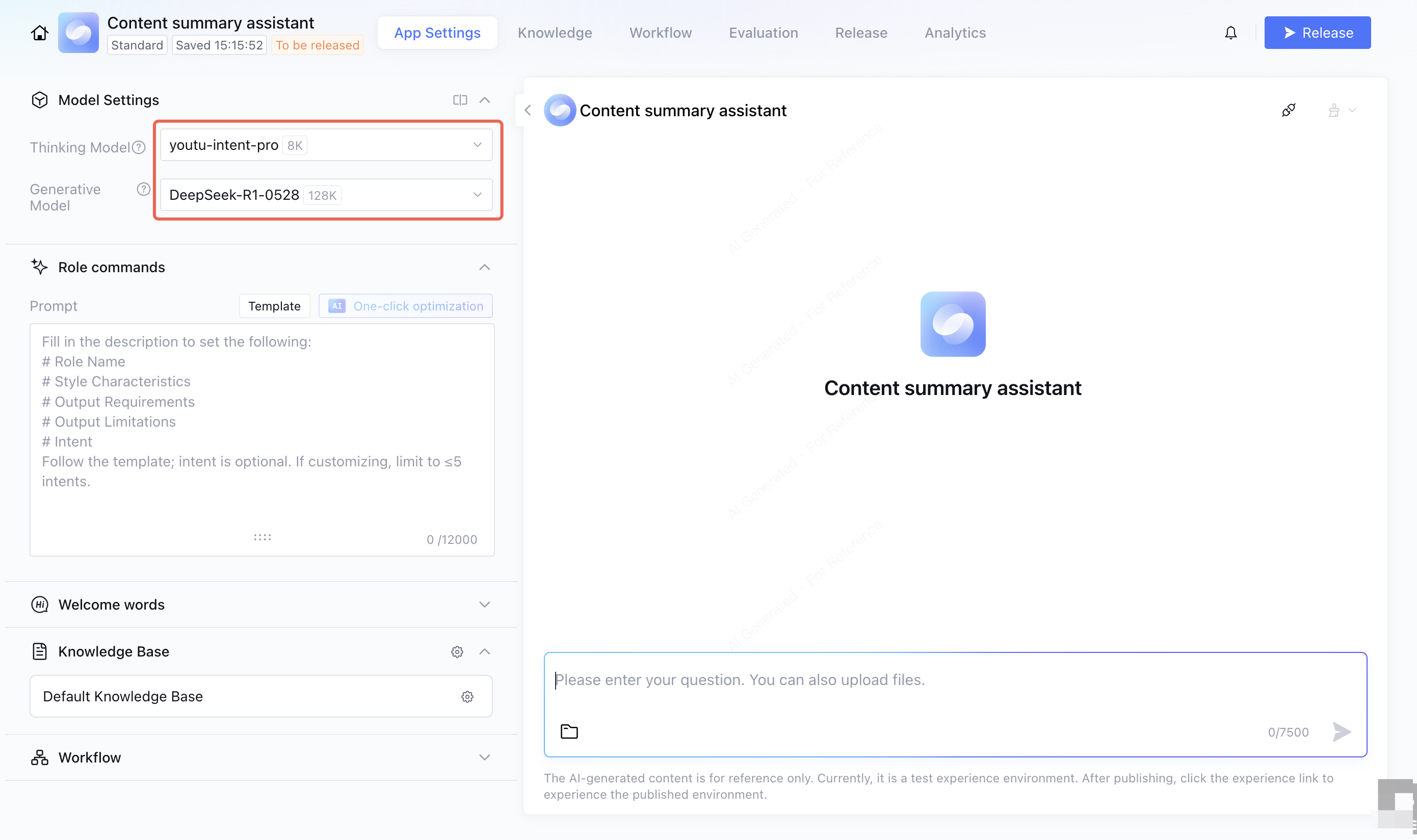Image resolution: width=1417 pixels, height=840 pixels.
Task: Click Thinking Model help question mark
Action: point(139,148)
